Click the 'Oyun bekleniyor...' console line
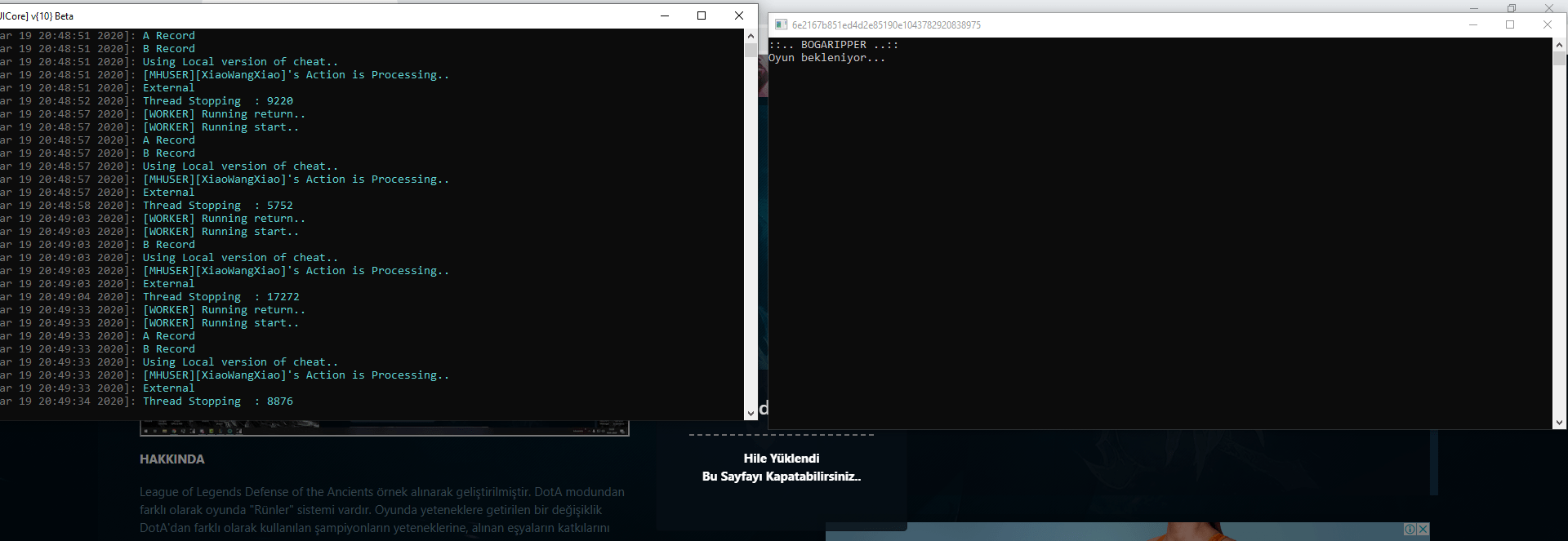The image size is (1568, 541). tap(826, 58)
